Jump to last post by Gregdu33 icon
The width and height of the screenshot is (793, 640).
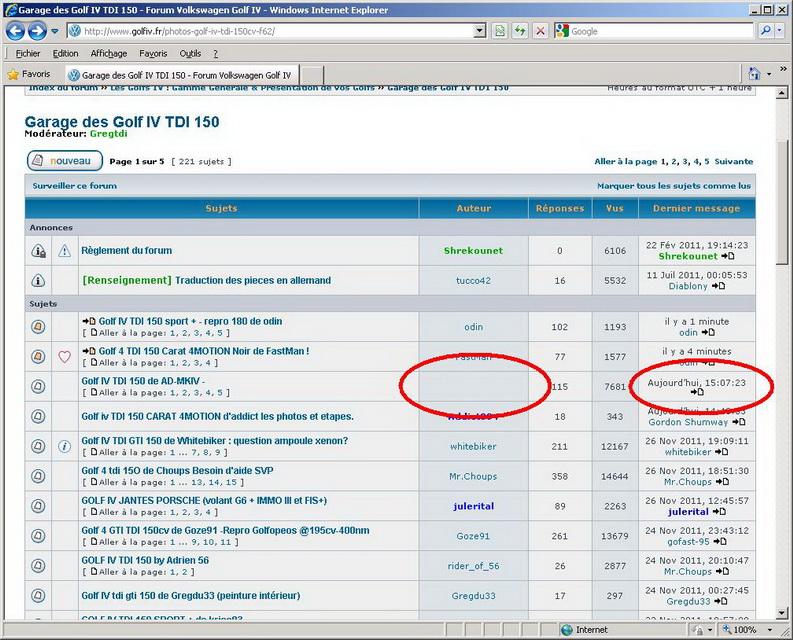720,601
